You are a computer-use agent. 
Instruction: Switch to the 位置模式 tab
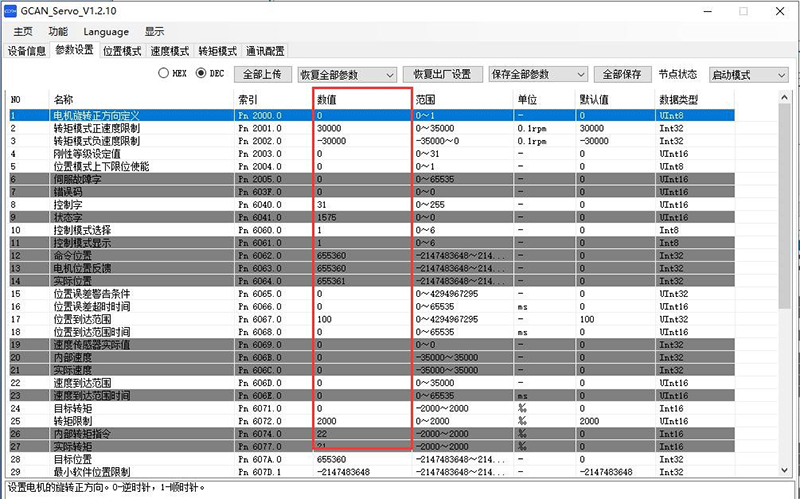point(122,51)
